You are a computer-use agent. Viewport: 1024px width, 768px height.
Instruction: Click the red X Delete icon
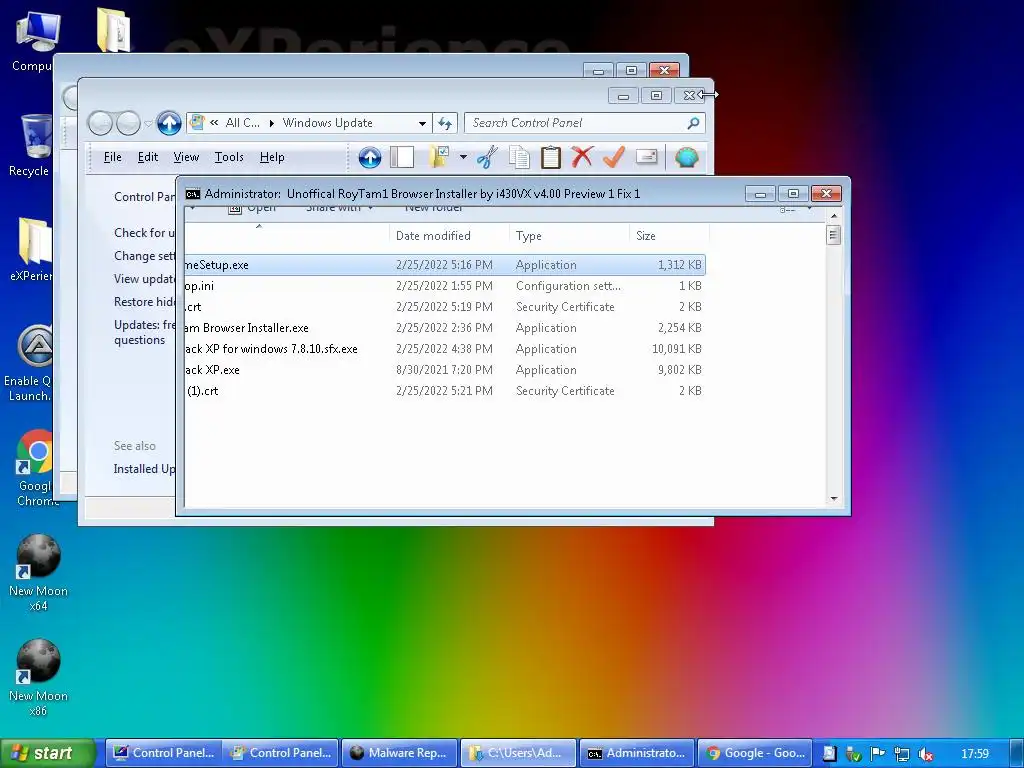click(x=582, y=157)
